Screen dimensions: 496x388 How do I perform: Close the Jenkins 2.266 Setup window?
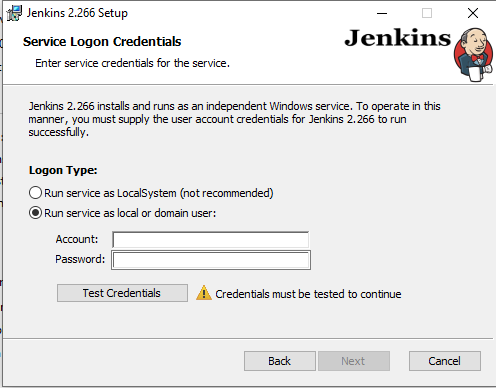click(x=473, y=13)
